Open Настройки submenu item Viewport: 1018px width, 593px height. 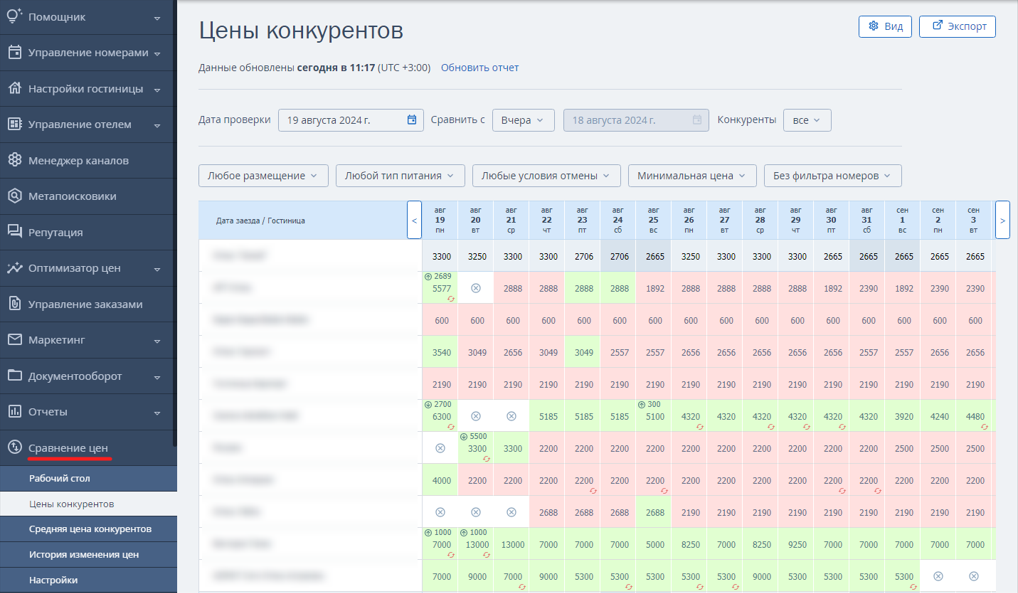point(88,580)
